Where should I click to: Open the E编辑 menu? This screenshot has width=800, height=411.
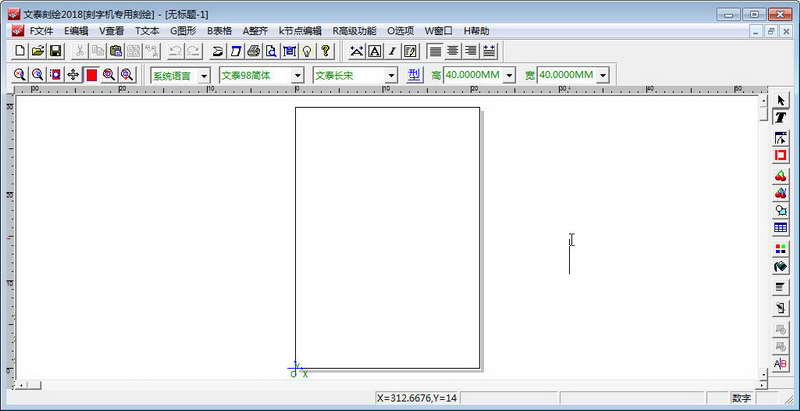[x=76, y=31]
